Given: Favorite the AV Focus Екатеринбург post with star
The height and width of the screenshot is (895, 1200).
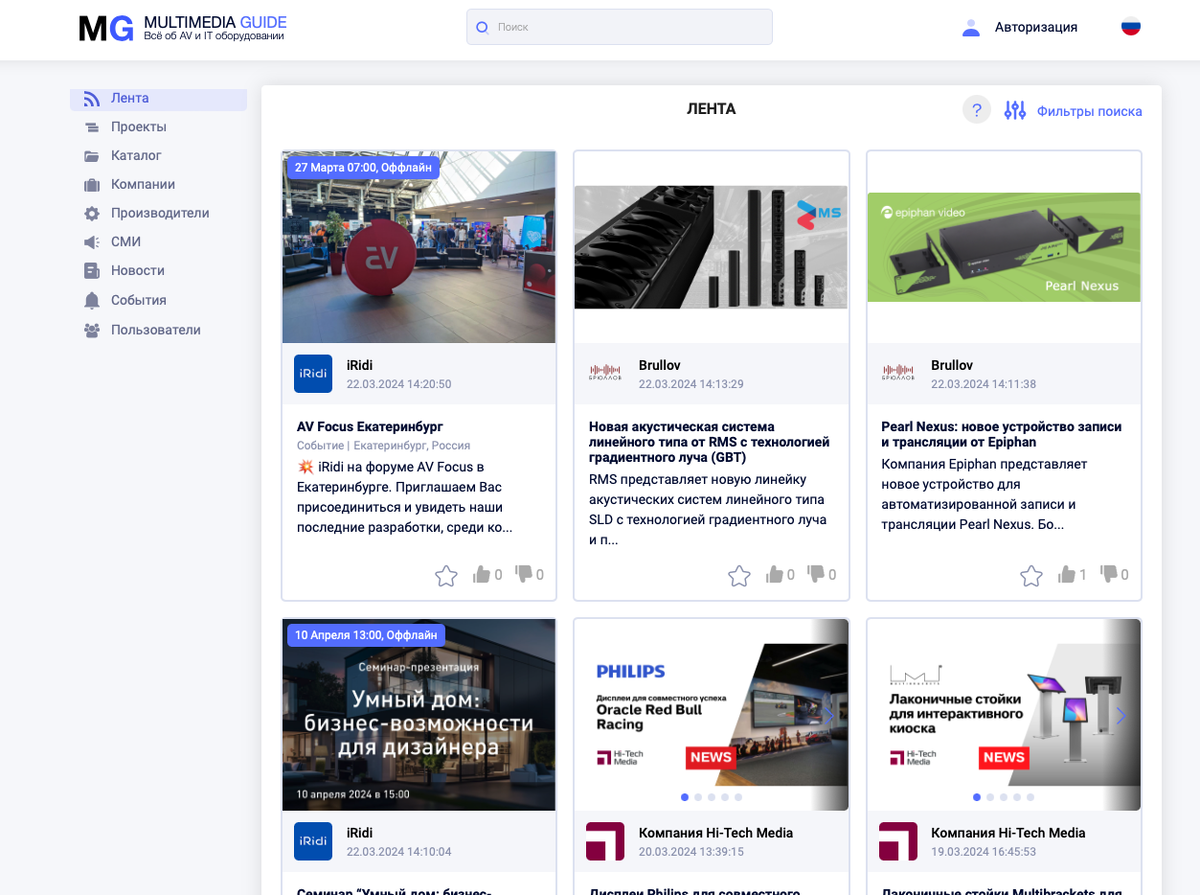Looking at the screenshot, I should 446,575.
